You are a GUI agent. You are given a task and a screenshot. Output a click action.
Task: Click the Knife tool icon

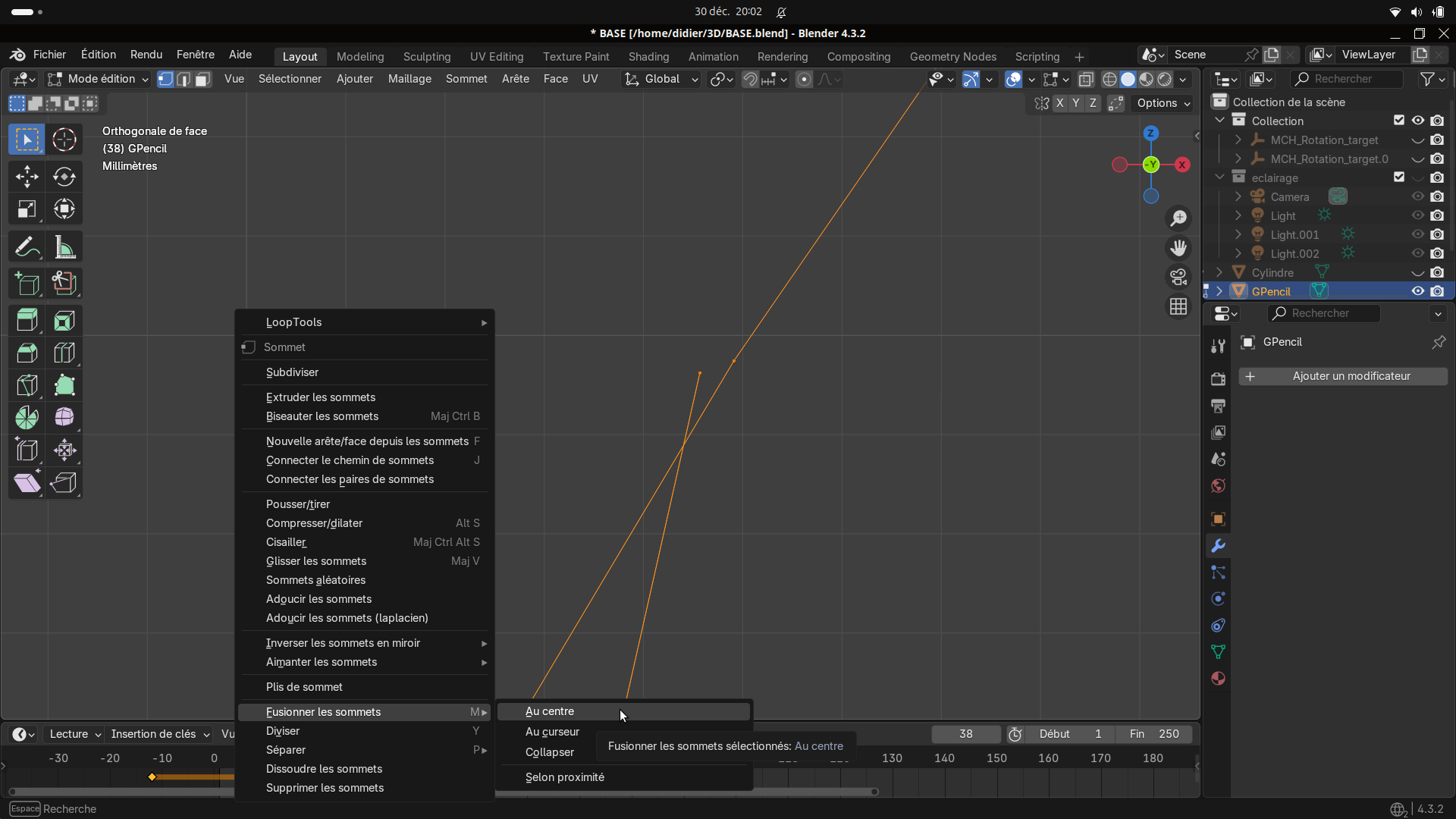pyautogui.click(x=27, y=385)
